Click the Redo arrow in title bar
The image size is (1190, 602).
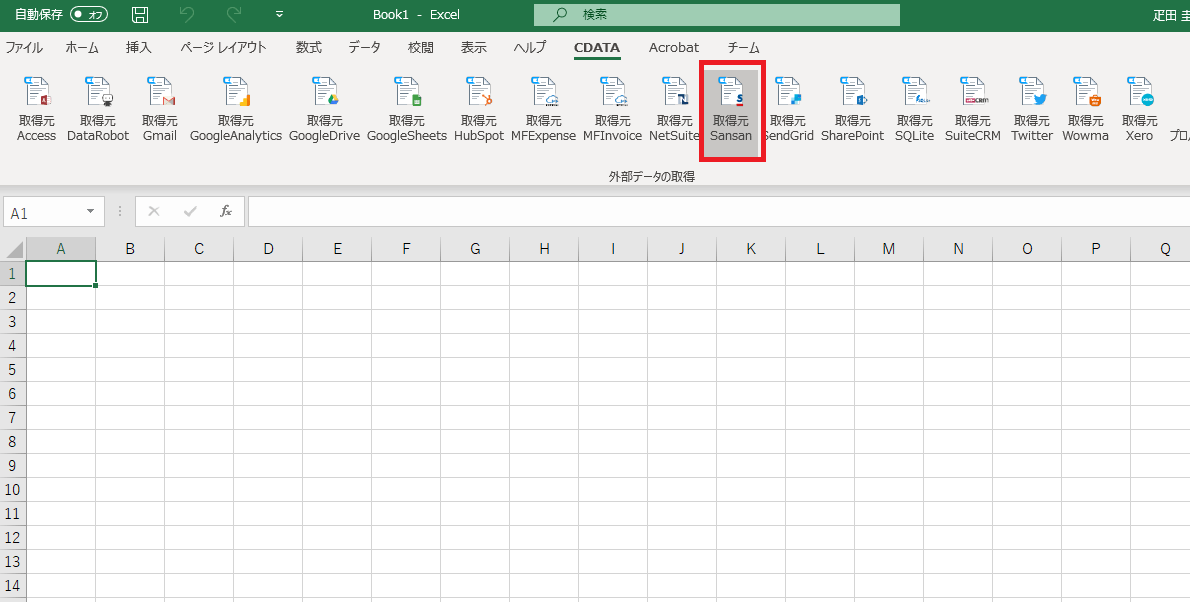point(234,14)
